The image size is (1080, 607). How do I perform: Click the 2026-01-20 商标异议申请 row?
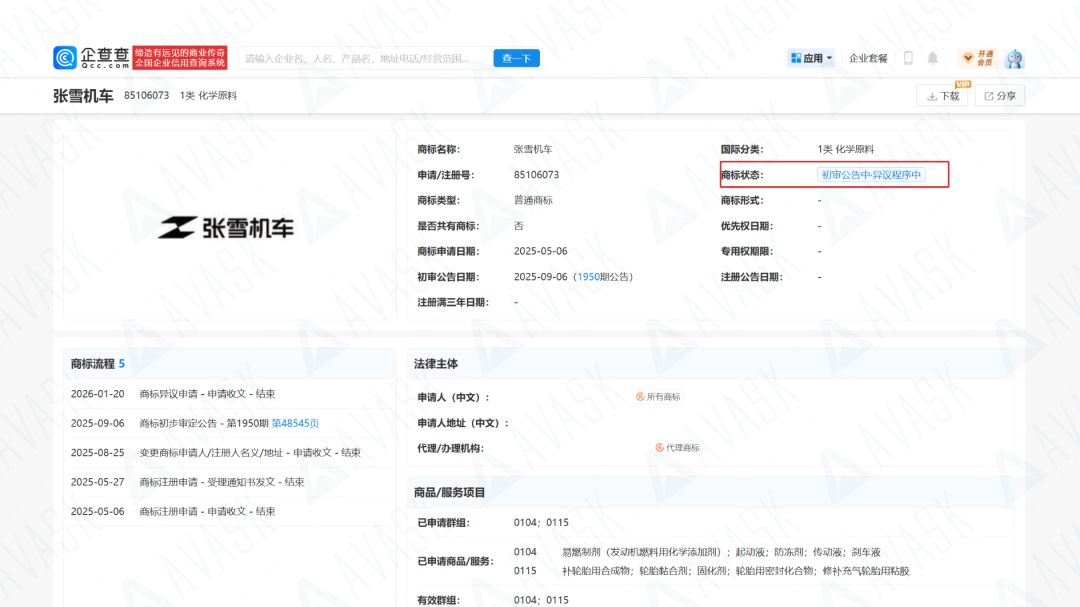[227, 394]
